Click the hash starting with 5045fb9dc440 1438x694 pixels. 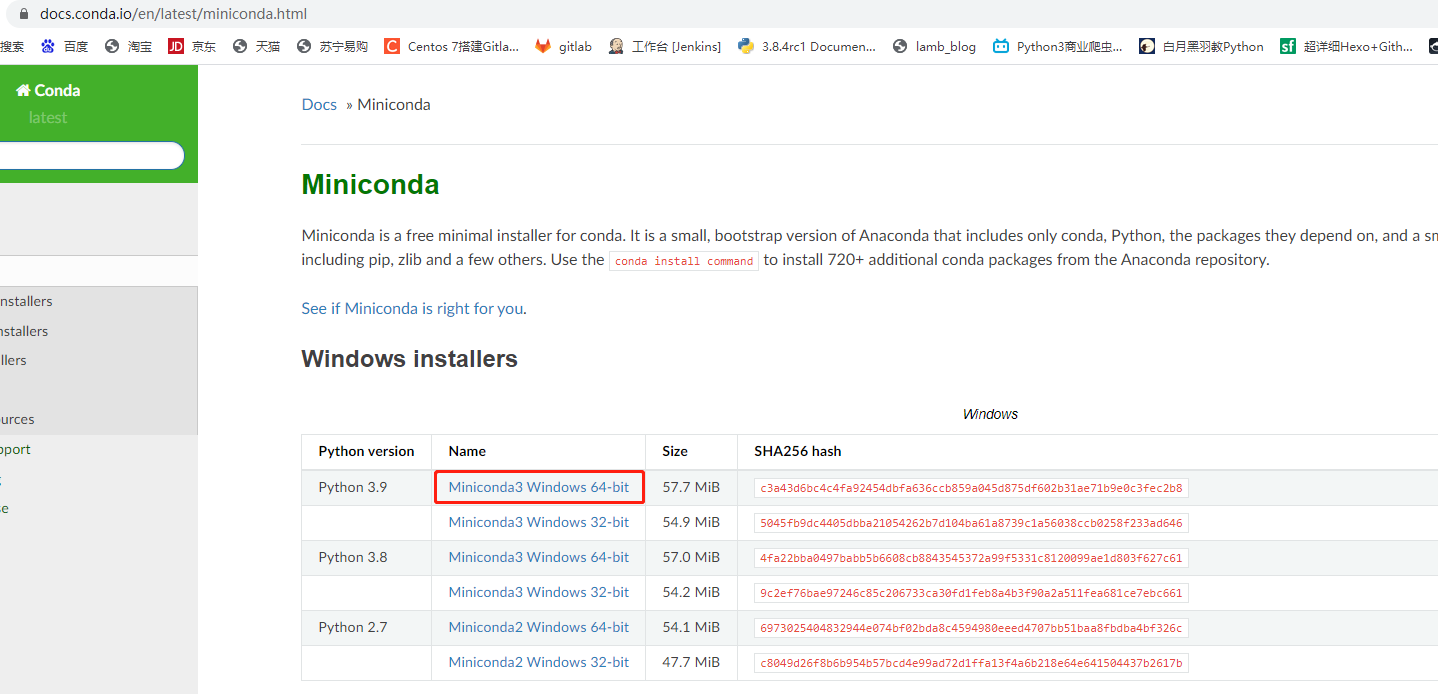click(x=971, y=523)
